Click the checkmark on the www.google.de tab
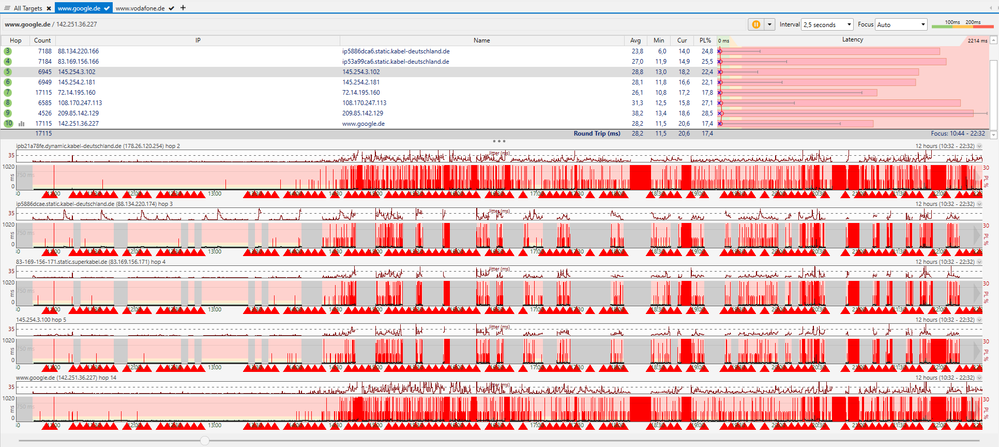Viewport: 999px width, 447px height. click(107, 7)
